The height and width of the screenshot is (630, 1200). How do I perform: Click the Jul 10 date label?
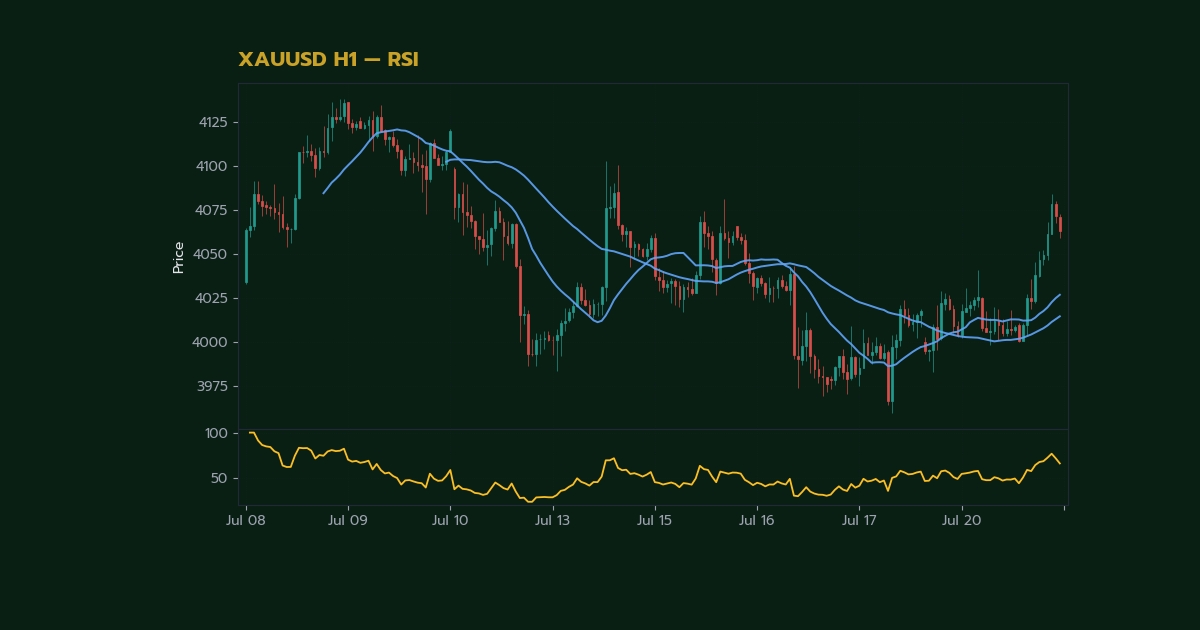[x=450, y=521]
